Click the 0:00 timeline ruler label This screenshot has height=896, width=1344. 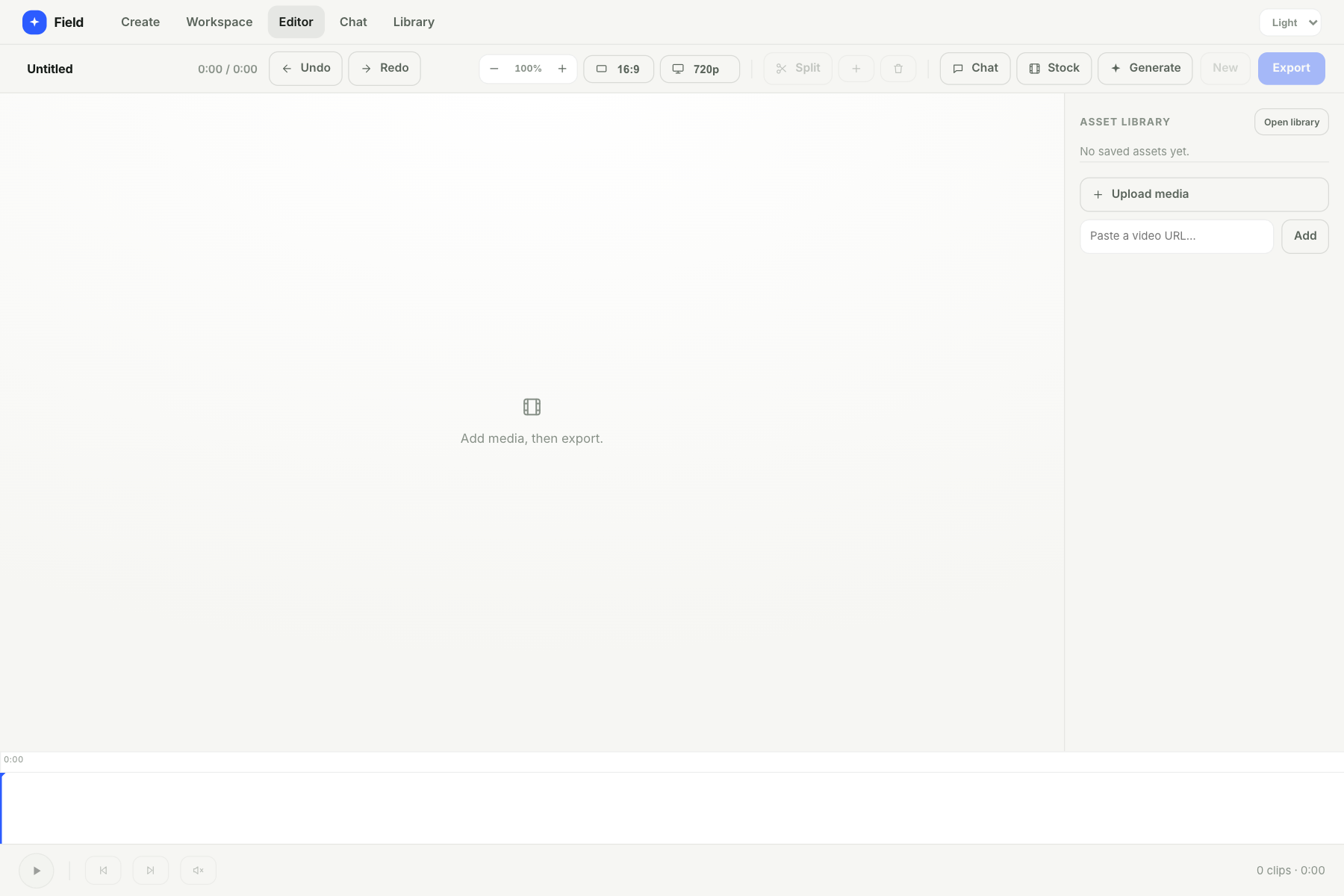point(13,759)
